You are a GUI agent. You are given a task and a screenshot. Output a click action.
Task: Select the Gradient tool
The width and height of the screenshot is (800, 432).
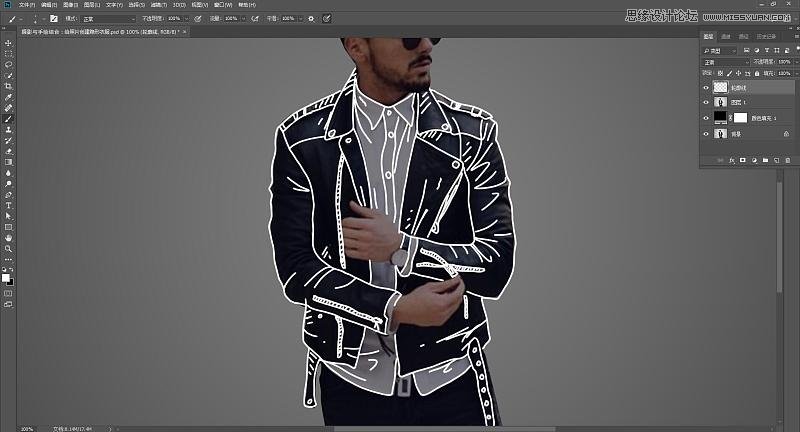pos(8,162)
